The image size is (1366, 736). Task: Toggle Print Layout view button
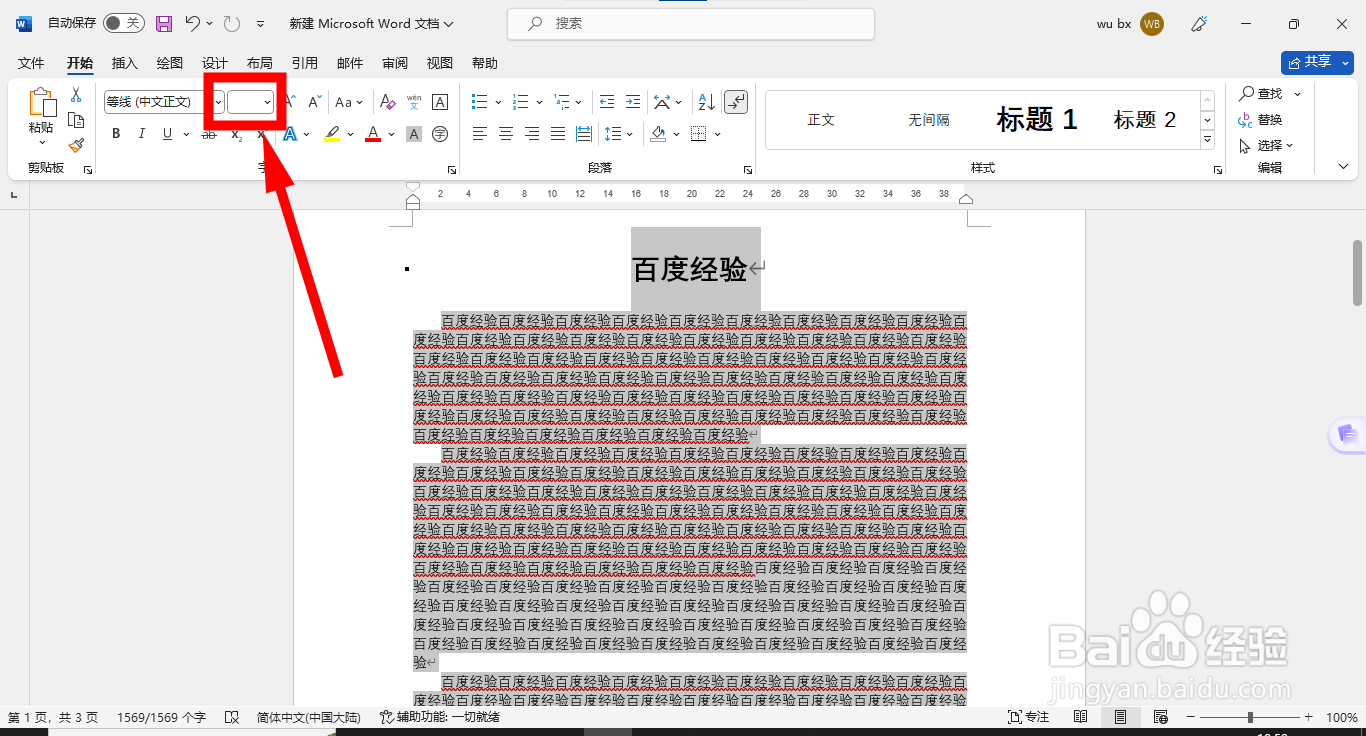[1121, 717]
